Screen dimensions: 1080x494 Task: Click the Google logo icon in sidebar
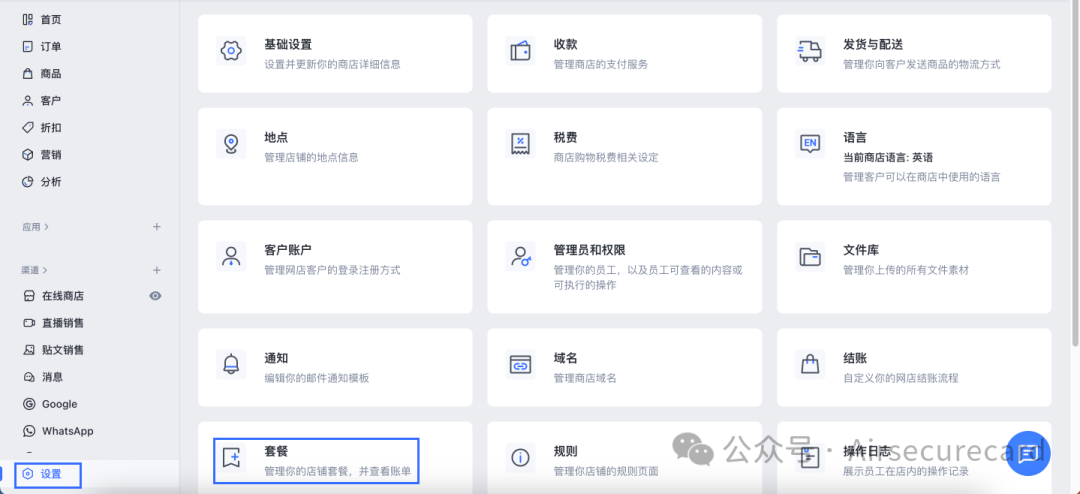[29, 404]
